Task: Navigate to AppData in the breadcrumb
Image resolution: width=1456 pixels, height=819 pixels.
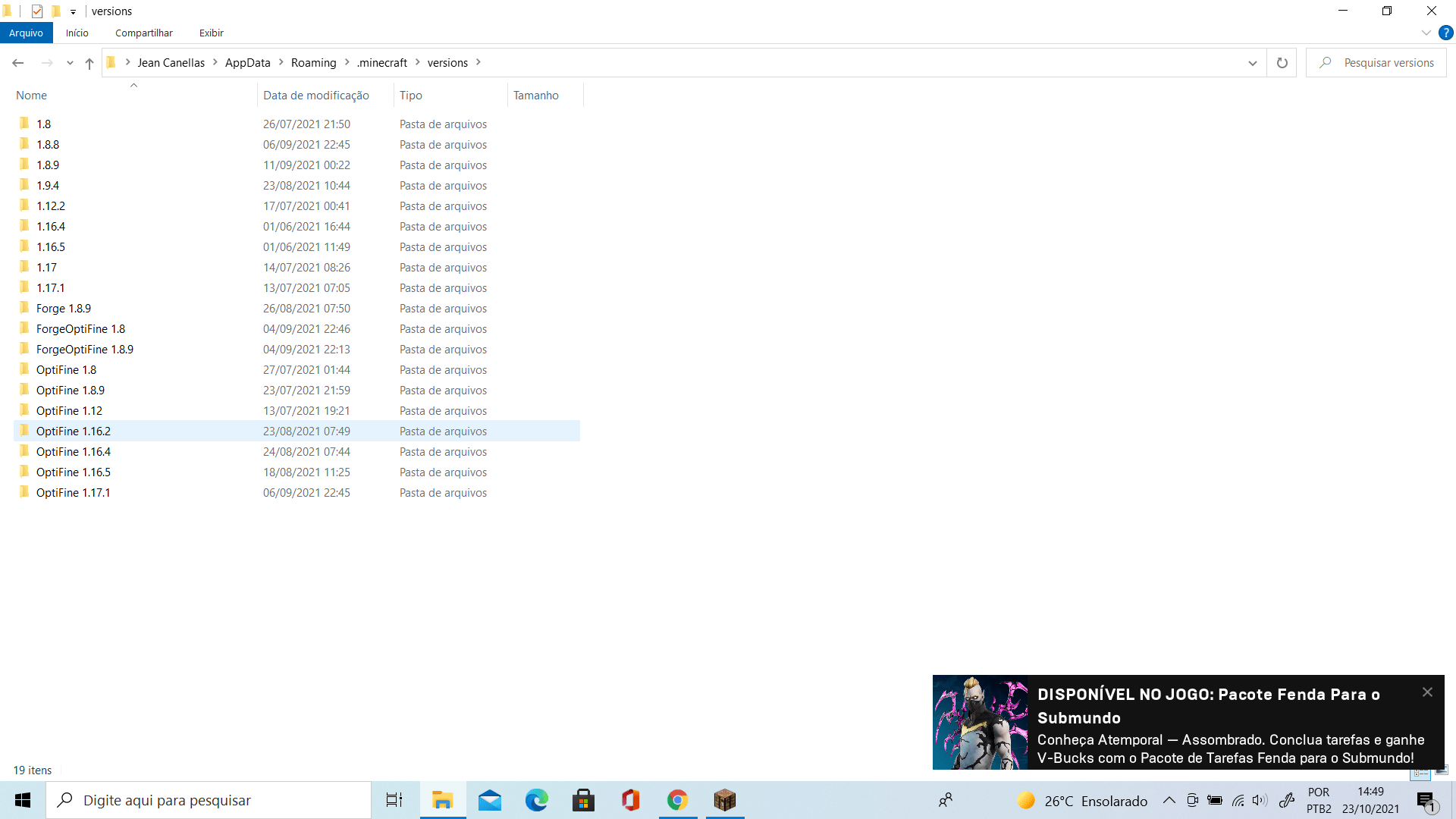Action: coord(247,63)
